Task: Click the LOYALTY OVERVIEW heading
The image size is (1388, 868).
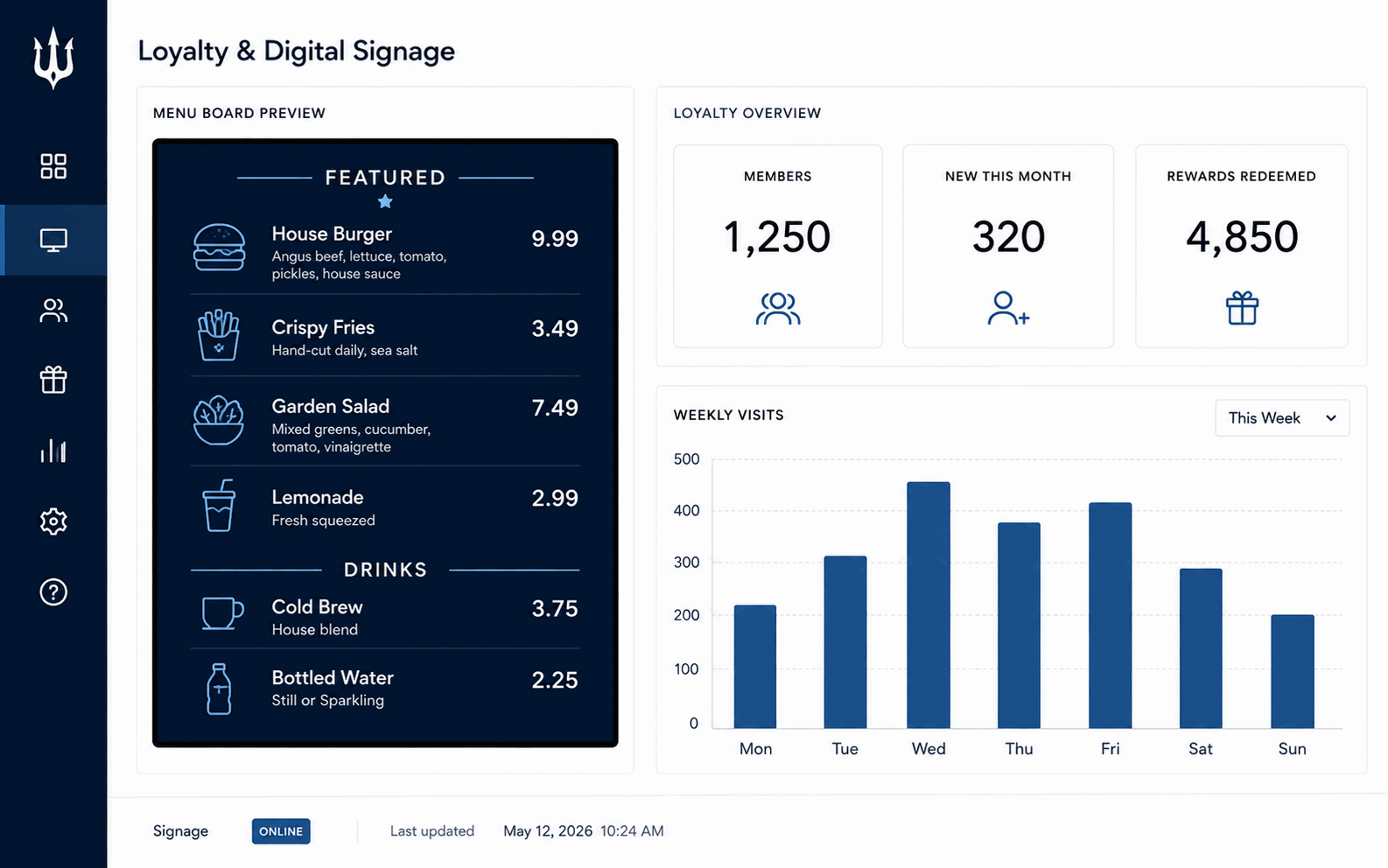Action: pos(747,113)
